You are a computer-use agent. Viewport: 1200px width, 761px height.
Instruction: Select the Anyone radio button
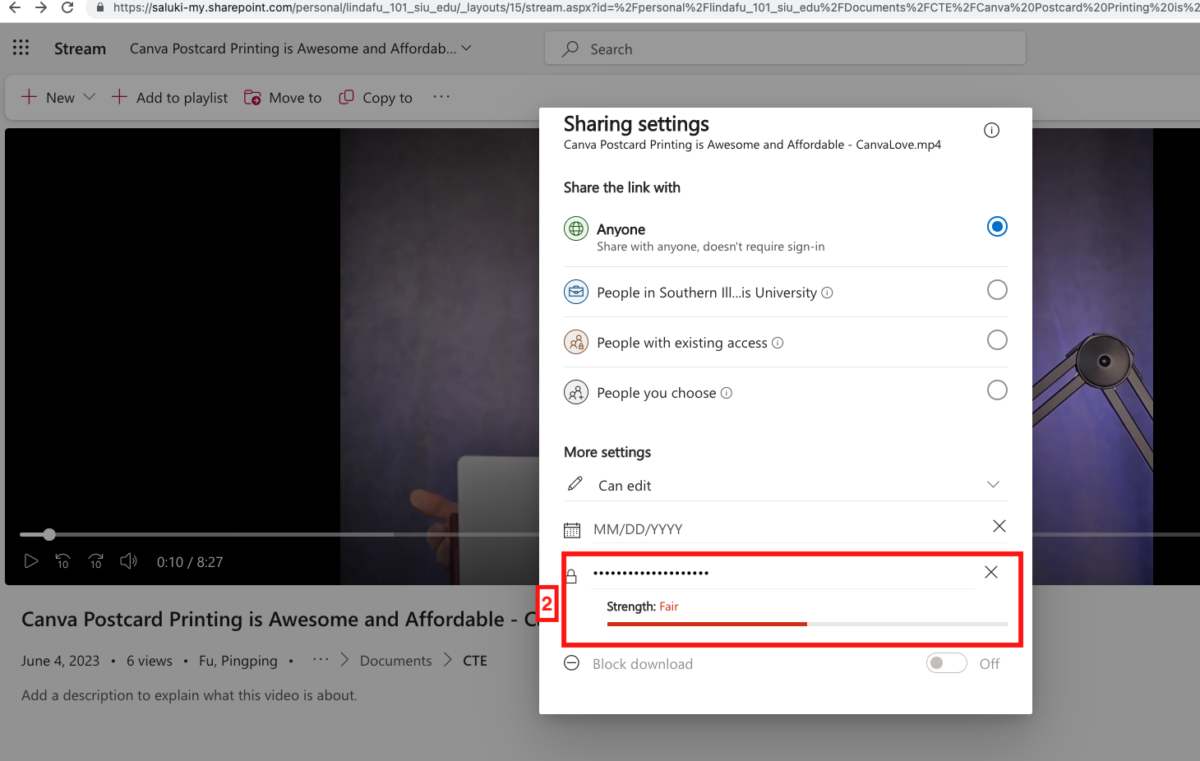tap(997, 226)
